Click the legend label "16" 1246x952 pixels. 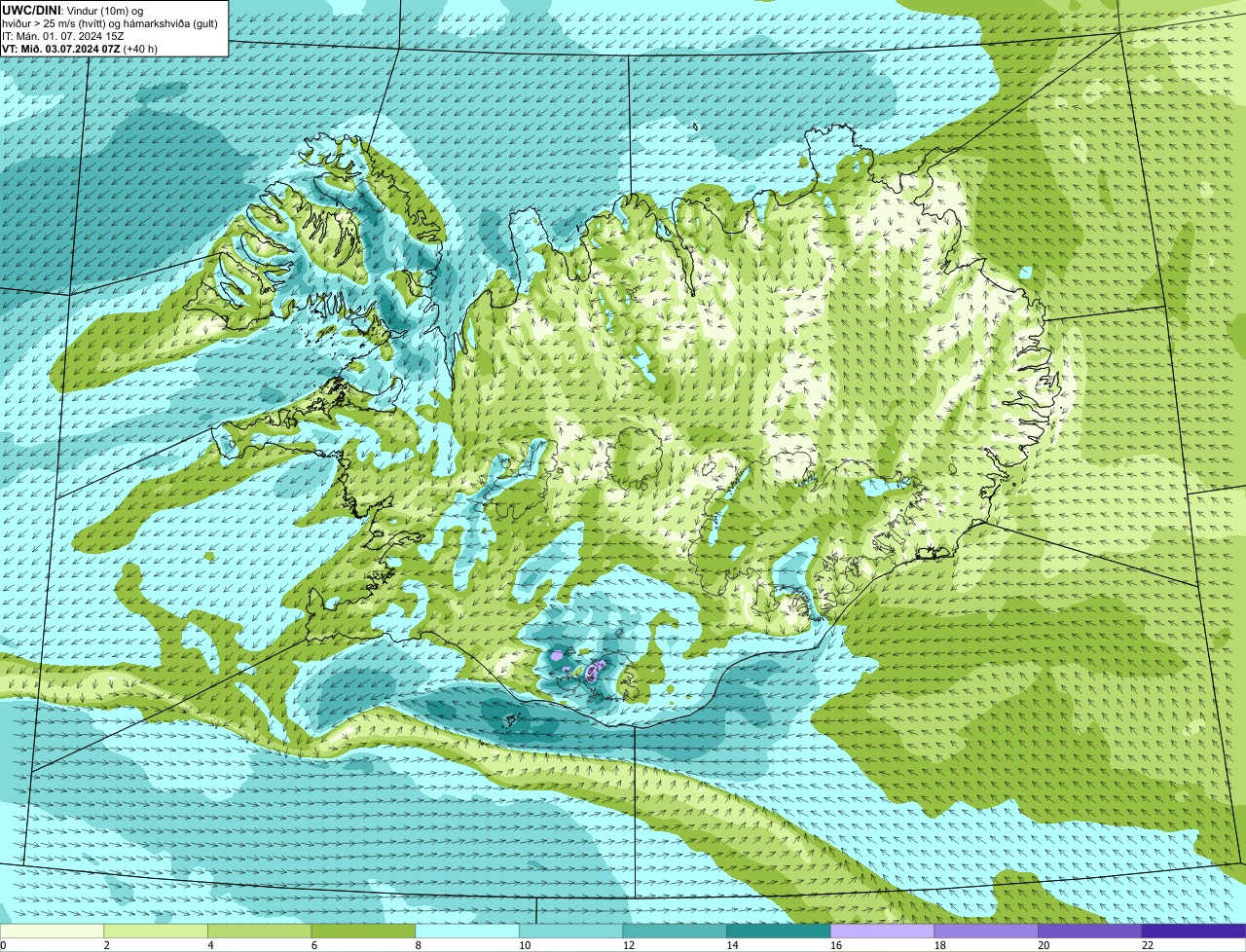[x=836, y=945]
